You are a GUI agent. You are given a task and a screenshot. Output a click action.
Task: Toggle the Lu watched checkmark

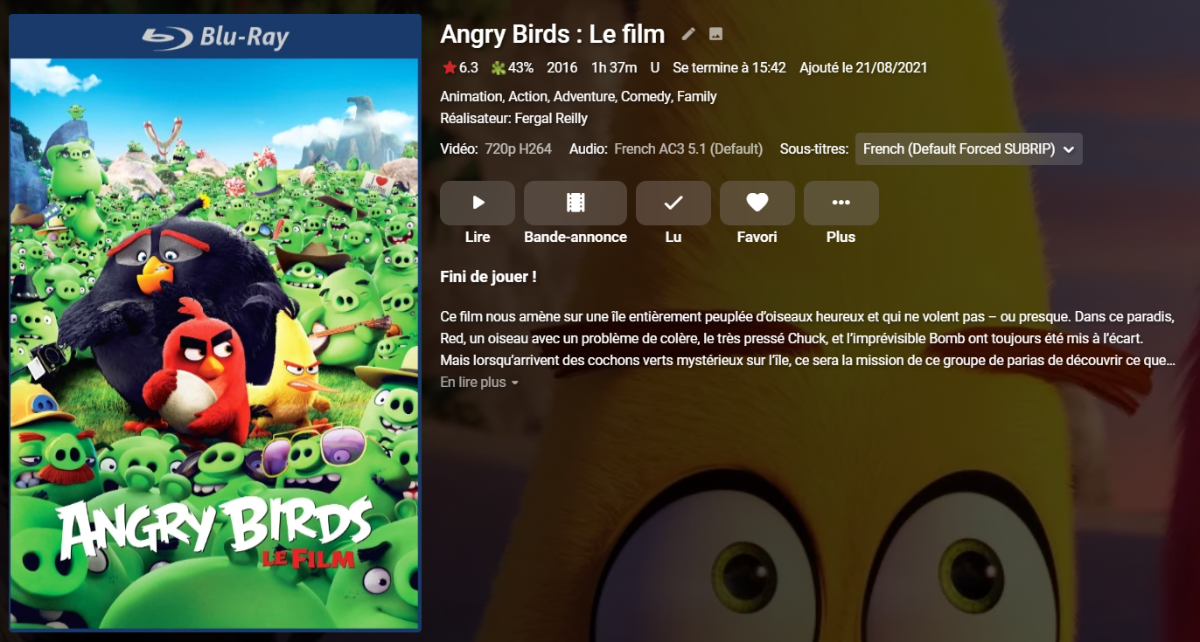673,203
